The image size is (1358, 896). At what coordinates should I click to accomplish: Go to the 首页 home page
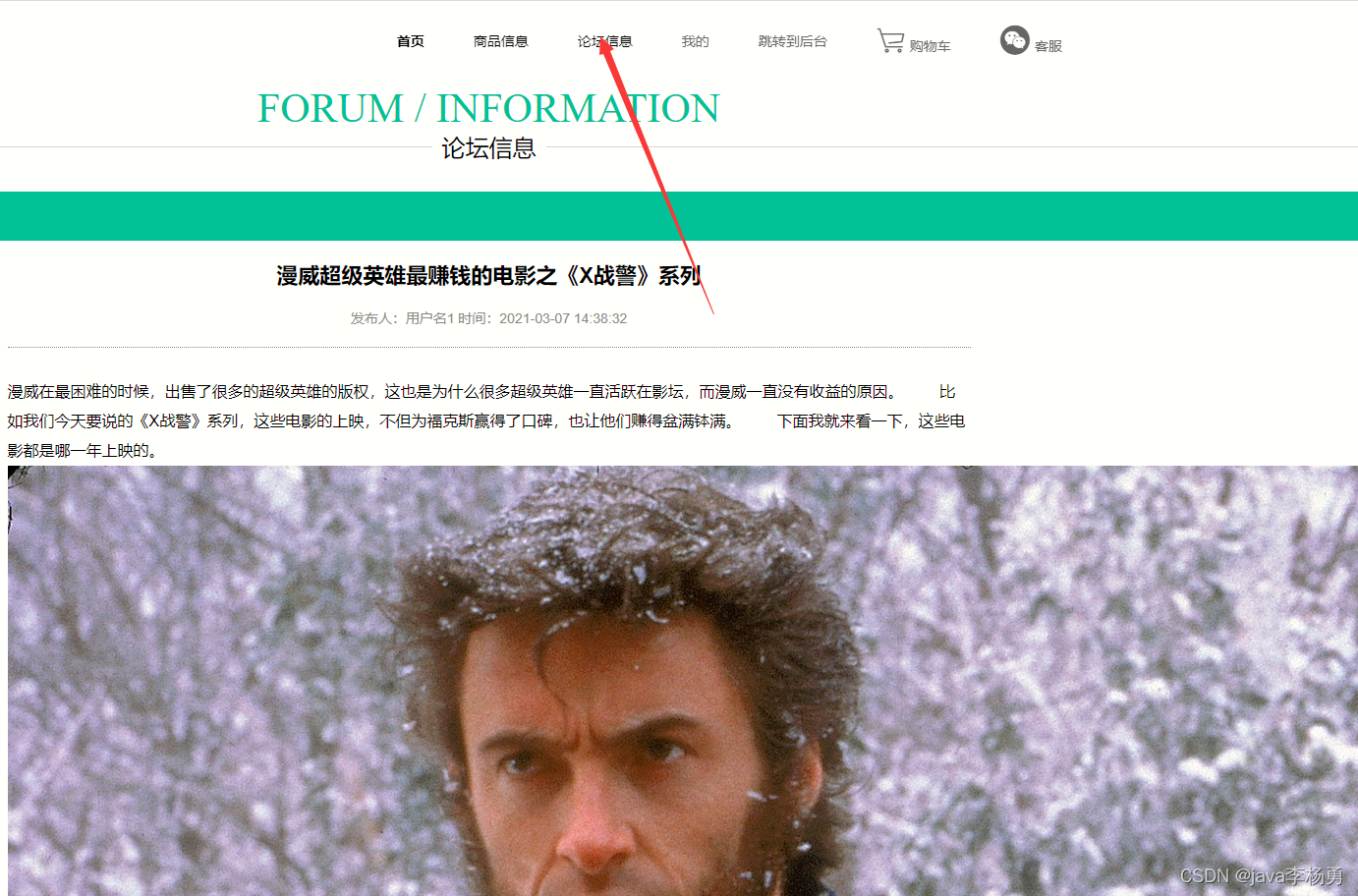pyautogui.click(x=411, y=41)
